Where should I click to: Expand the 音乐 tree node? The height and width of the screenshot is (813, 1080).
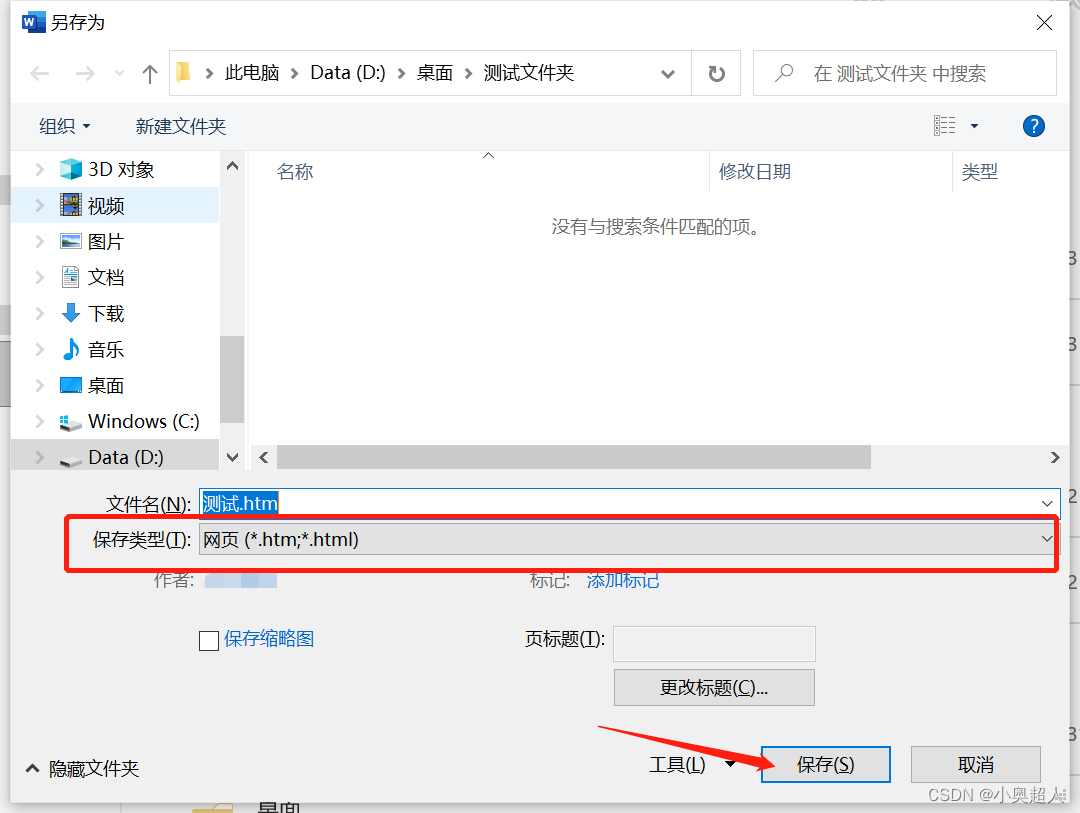(39, 349)
